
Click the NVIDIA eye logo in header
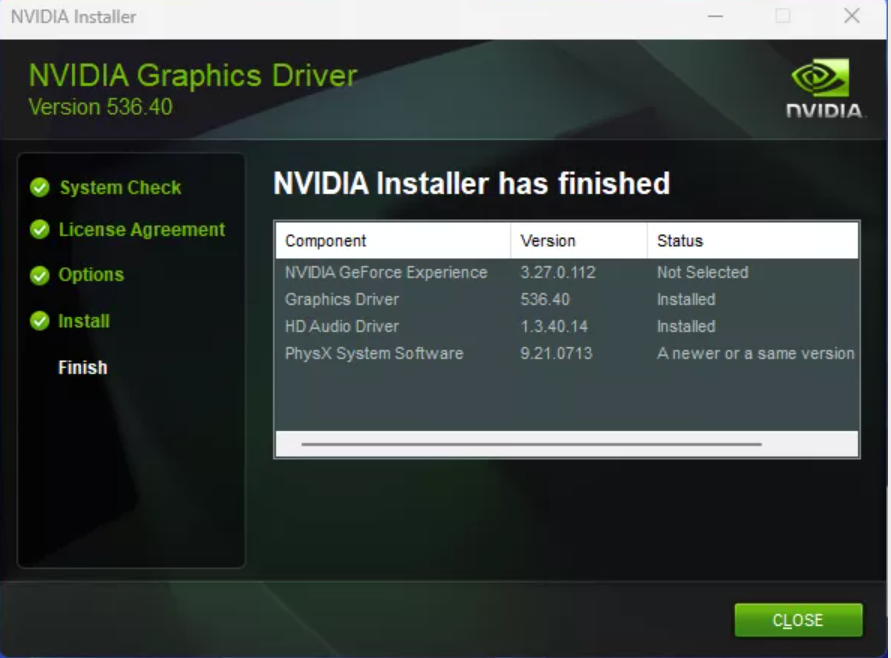(x=821, y=80)
